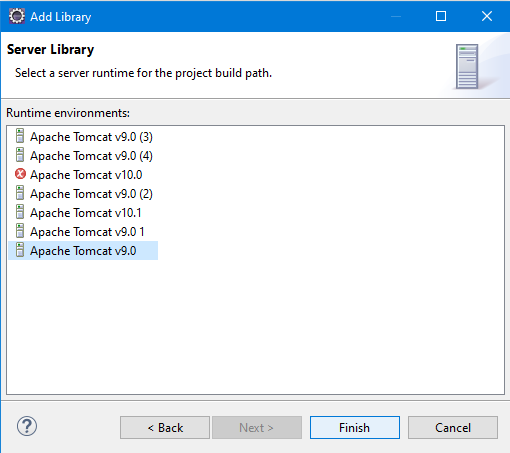Click the server icon beside Apache Tomcat v9.0 (2)
The image size is (510, 453).
20,193
